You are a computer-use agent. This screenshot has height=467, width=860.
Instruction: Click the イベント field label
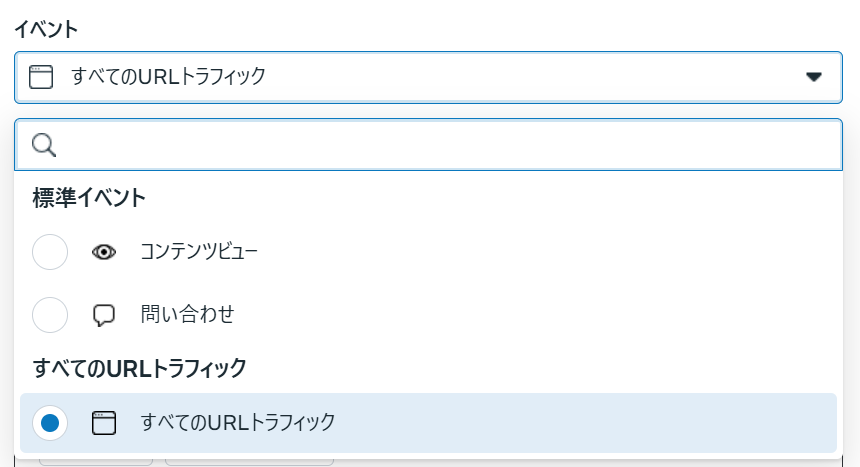pyautogui.click(x=45, y=29)
